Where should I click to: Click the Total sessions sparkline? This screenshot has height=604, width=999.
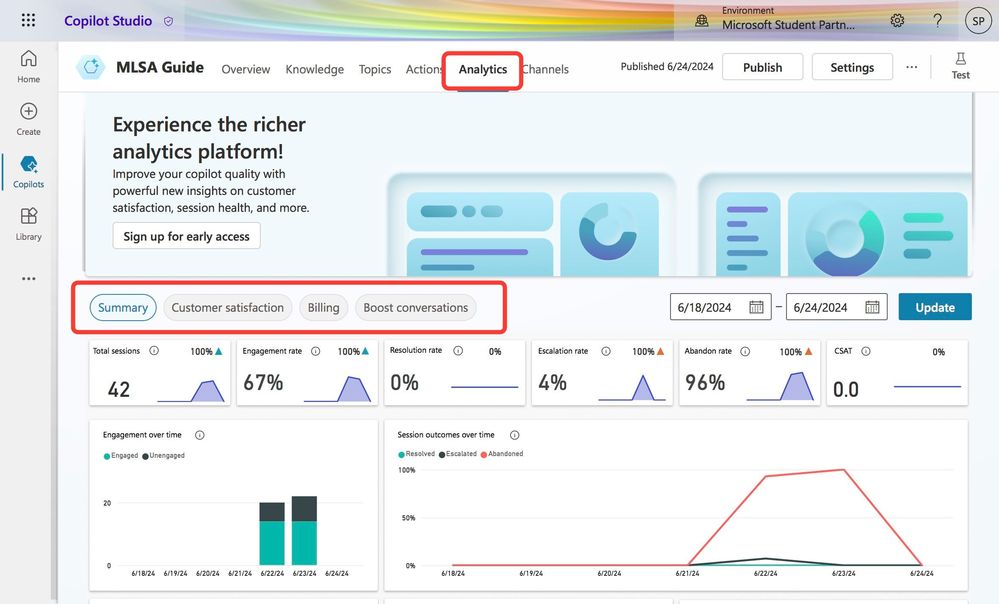point(190,391)
